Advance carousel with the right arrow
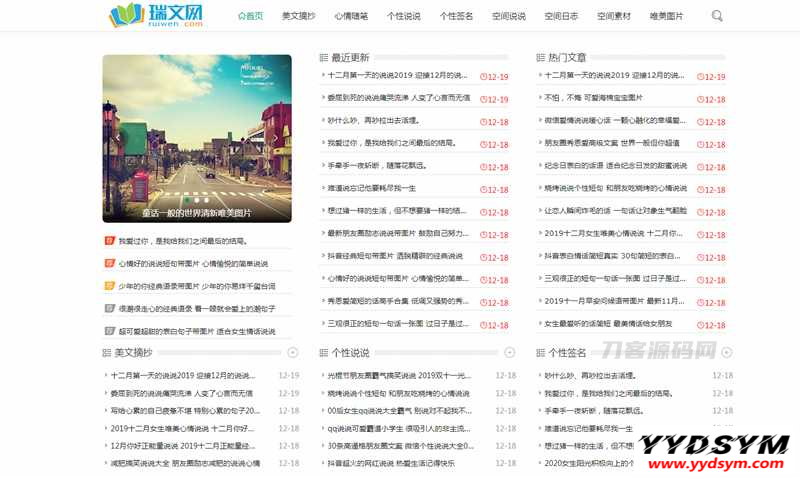800x478 pixels. tap(277, 138)
